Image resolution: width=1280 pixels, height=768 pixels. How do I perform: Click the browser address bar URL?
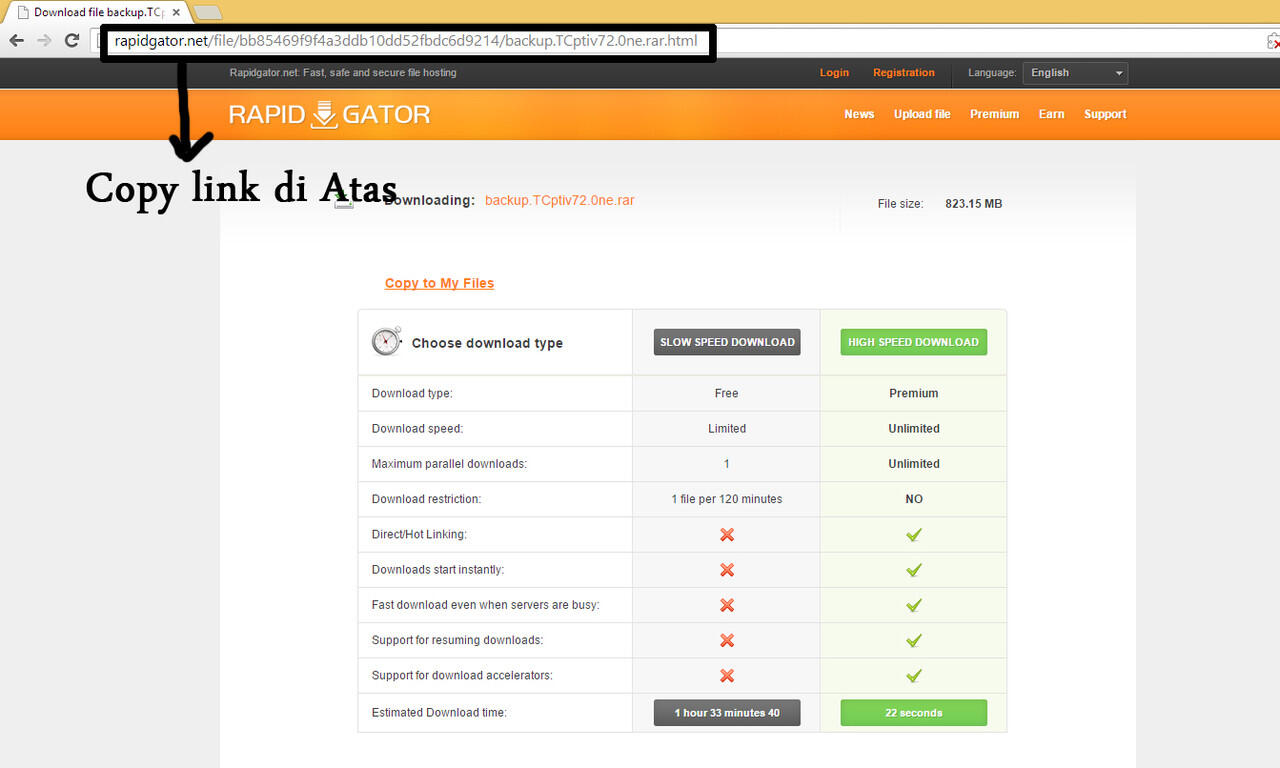pyautogui.click(x=405, y=41)
